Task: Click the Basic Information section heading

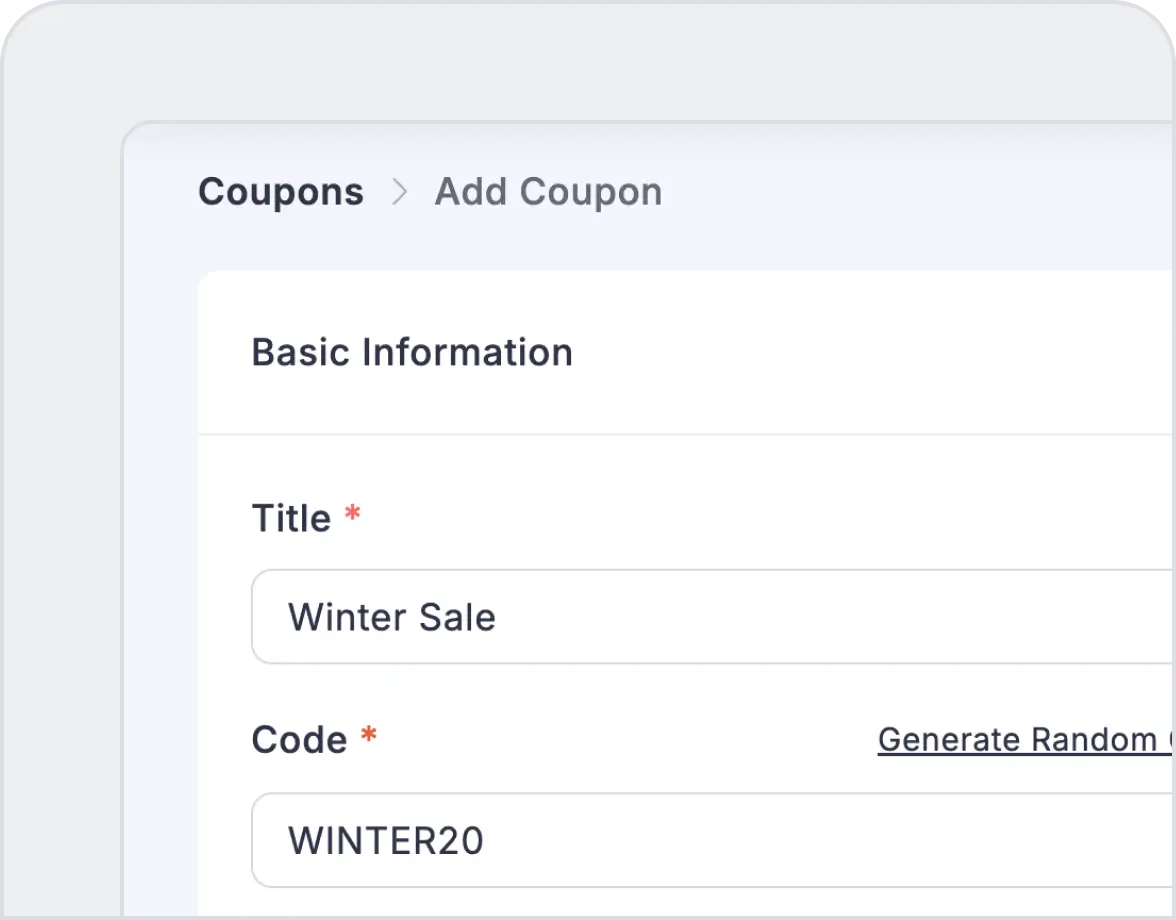Action: [x=412, y=352]
